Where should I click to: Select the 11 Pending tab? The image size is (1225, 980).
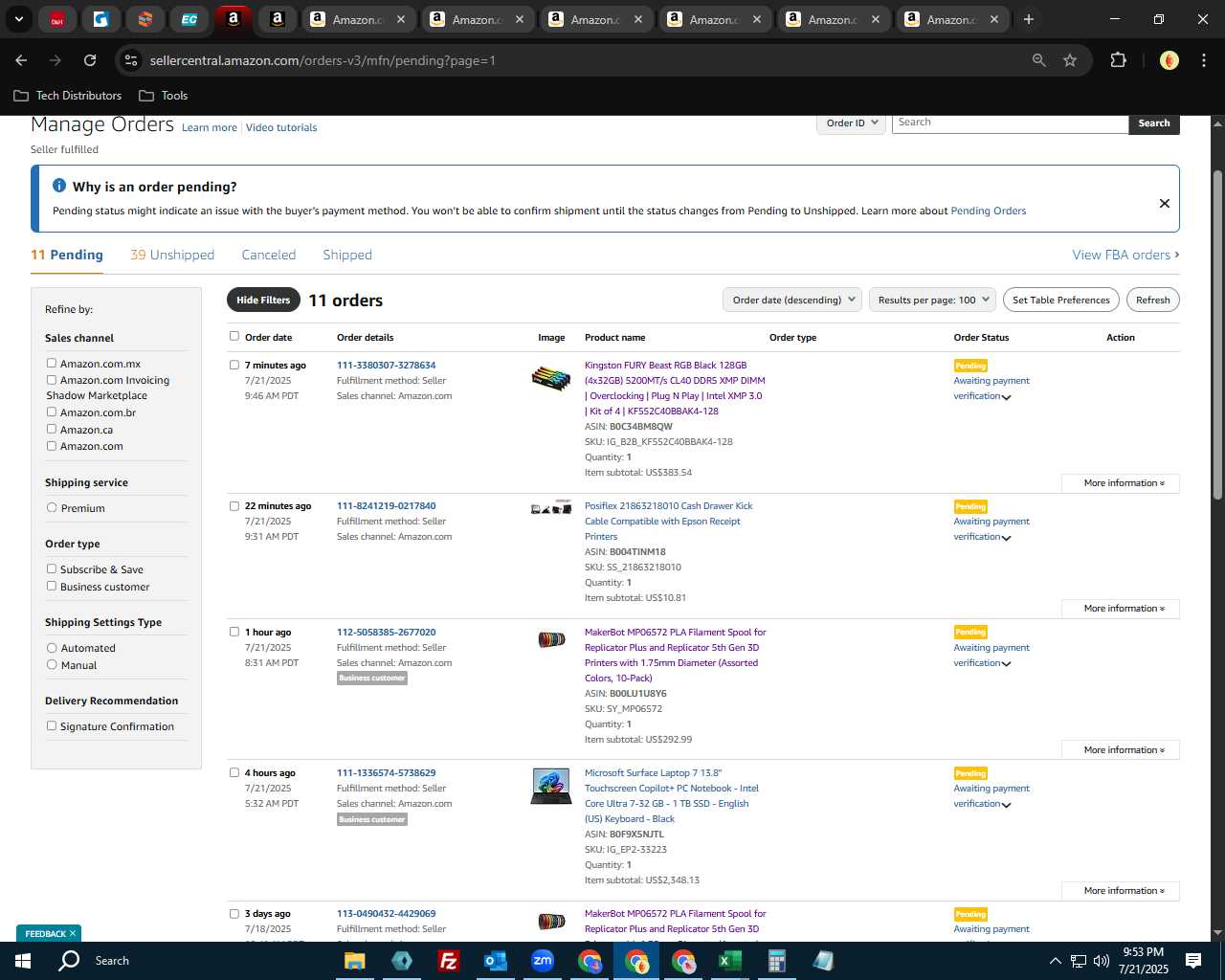(x=67, y=255)
